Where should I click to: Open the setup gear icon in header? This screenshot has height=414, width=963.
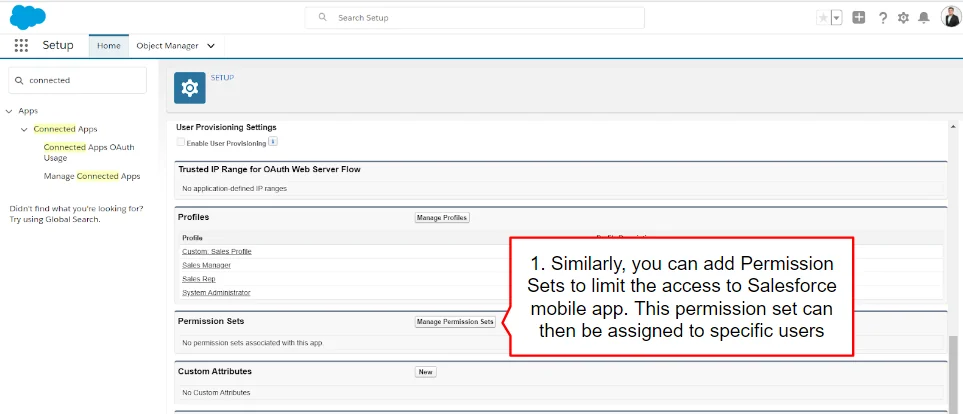click(x=903, y=18)
